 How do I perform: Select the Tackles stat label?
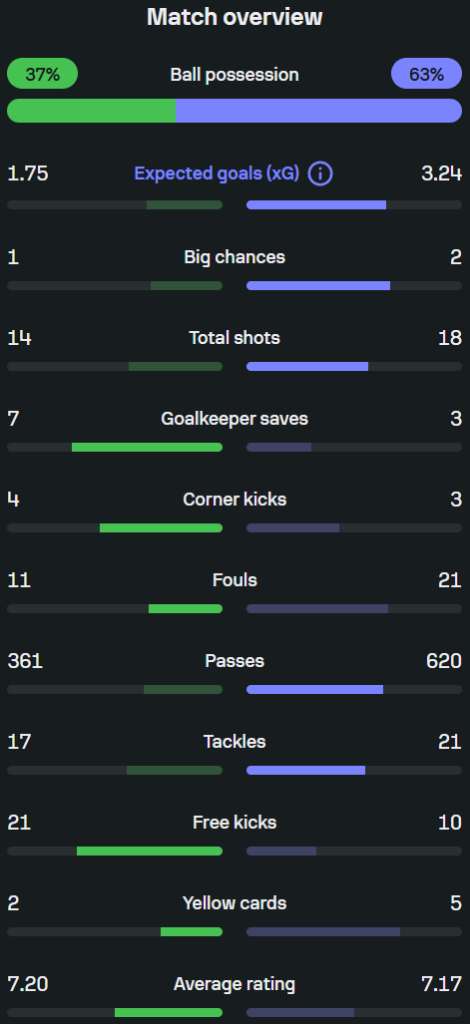pyautogui.click(x=234, y=742)
